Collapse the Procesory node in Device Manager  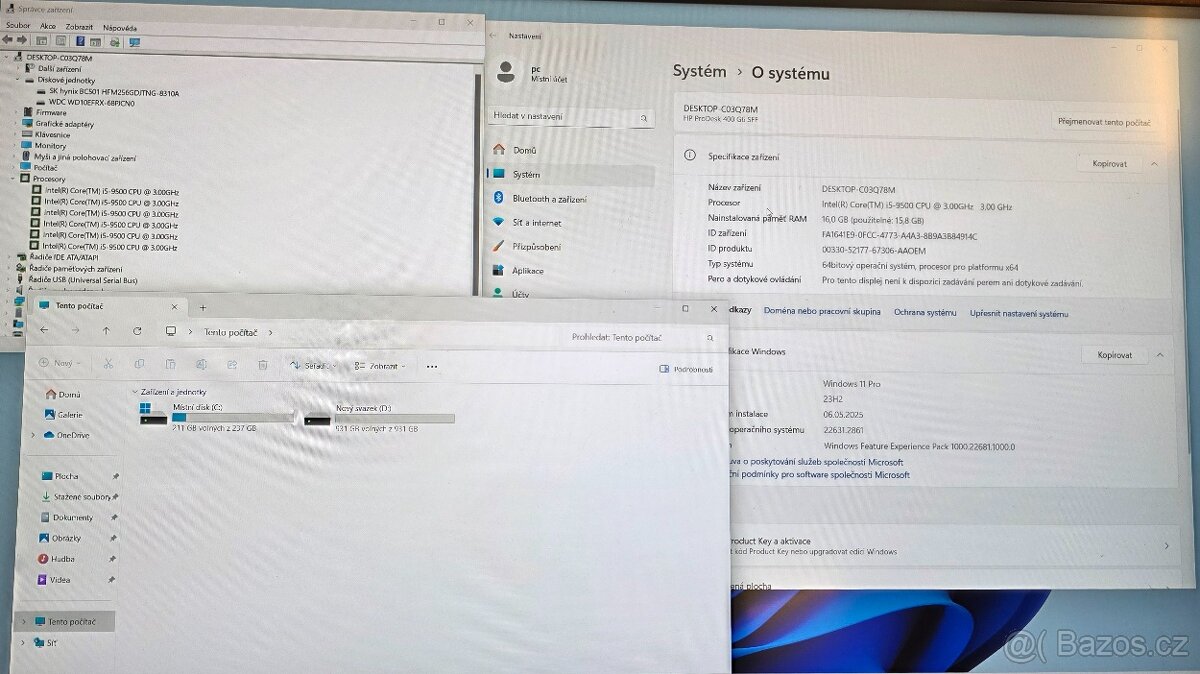click(13, 179)
